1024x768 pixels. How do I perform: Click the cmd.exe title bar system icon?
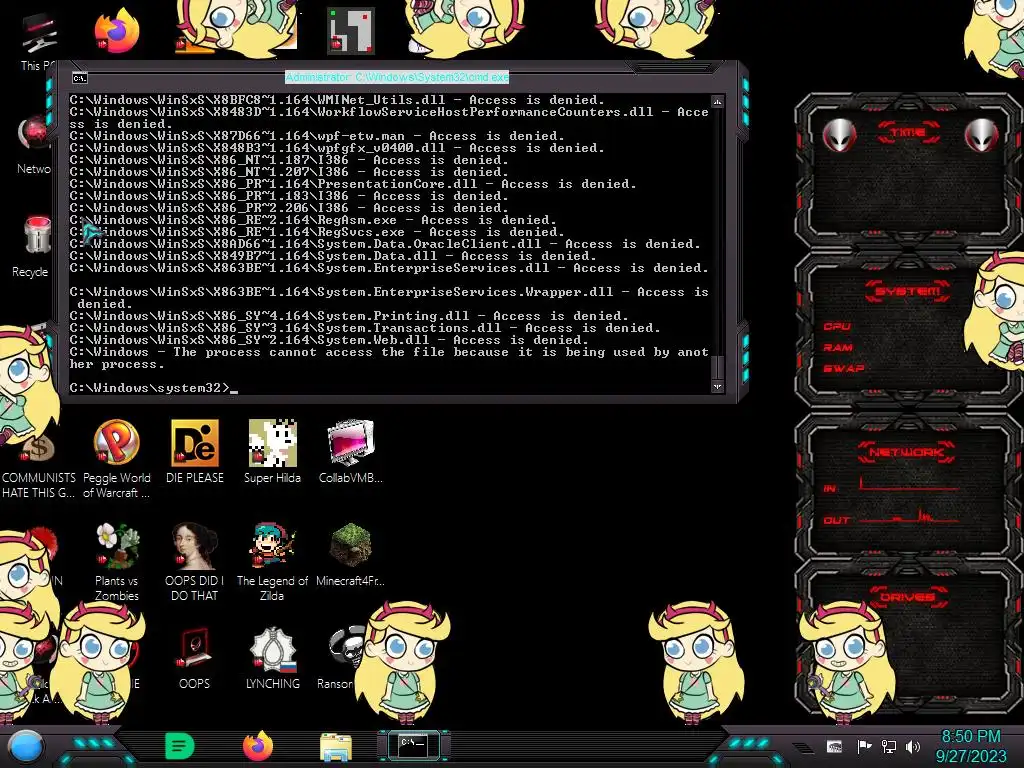80,78
